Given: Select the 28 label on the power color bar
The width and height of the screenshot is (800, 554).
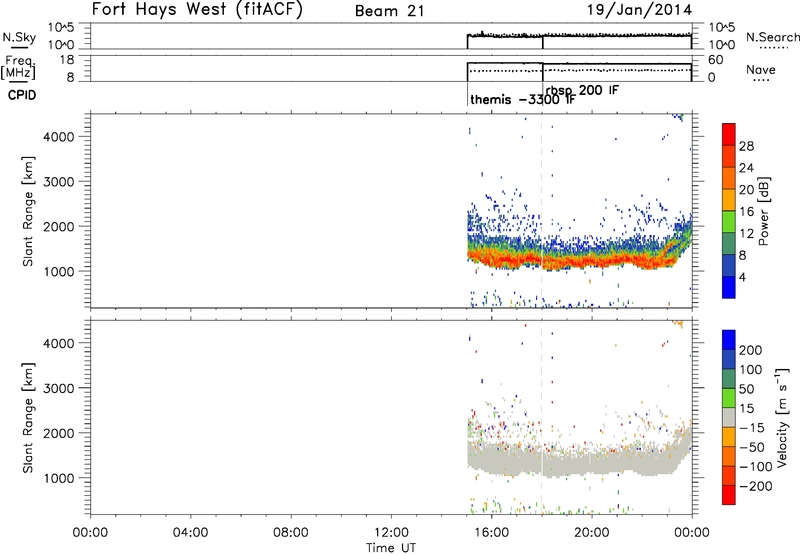Looking at the screenshot, I should (x=746, y=146).
